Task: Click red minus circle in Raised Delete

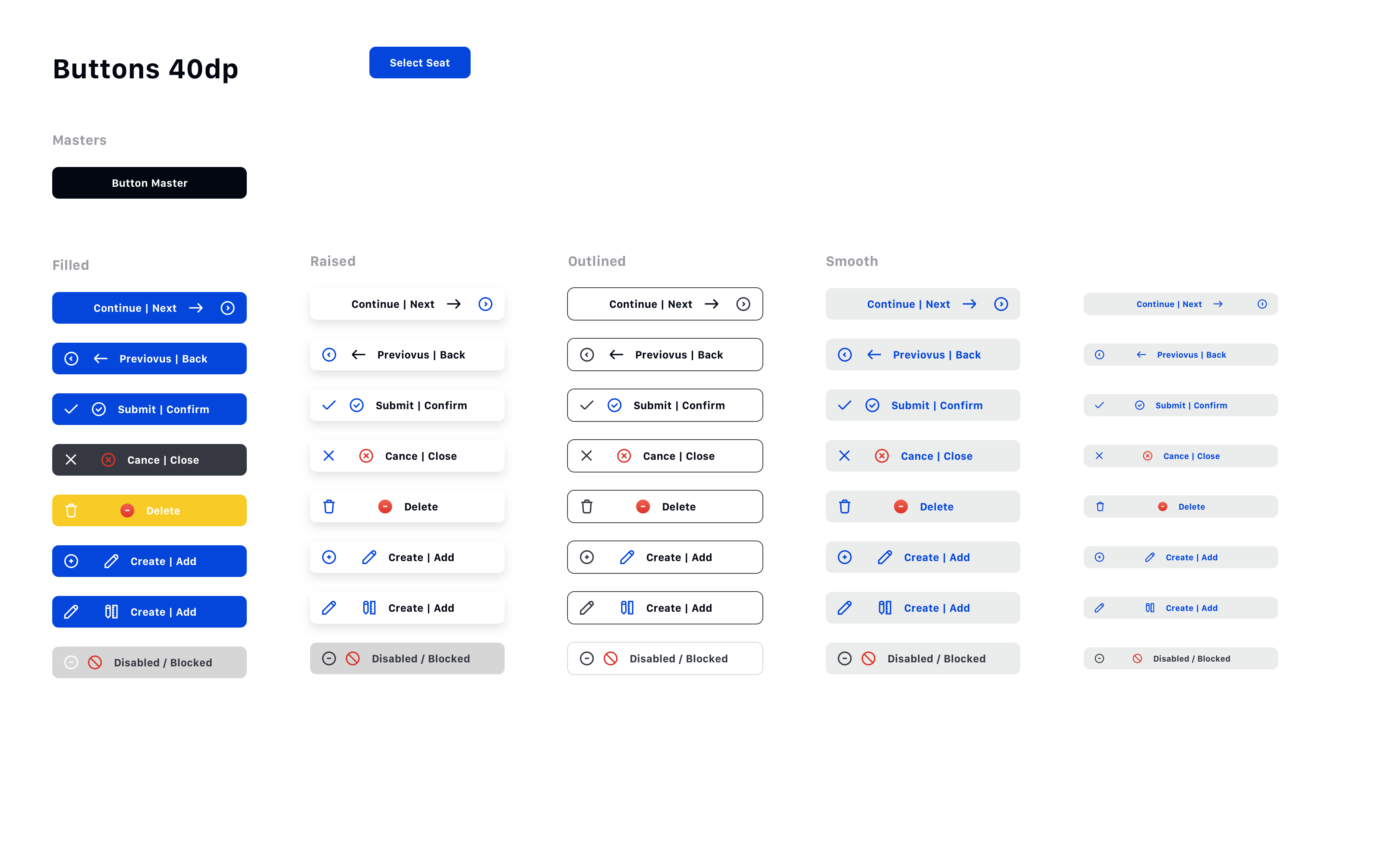Action: pyautogui.click(x=385, y=506)
